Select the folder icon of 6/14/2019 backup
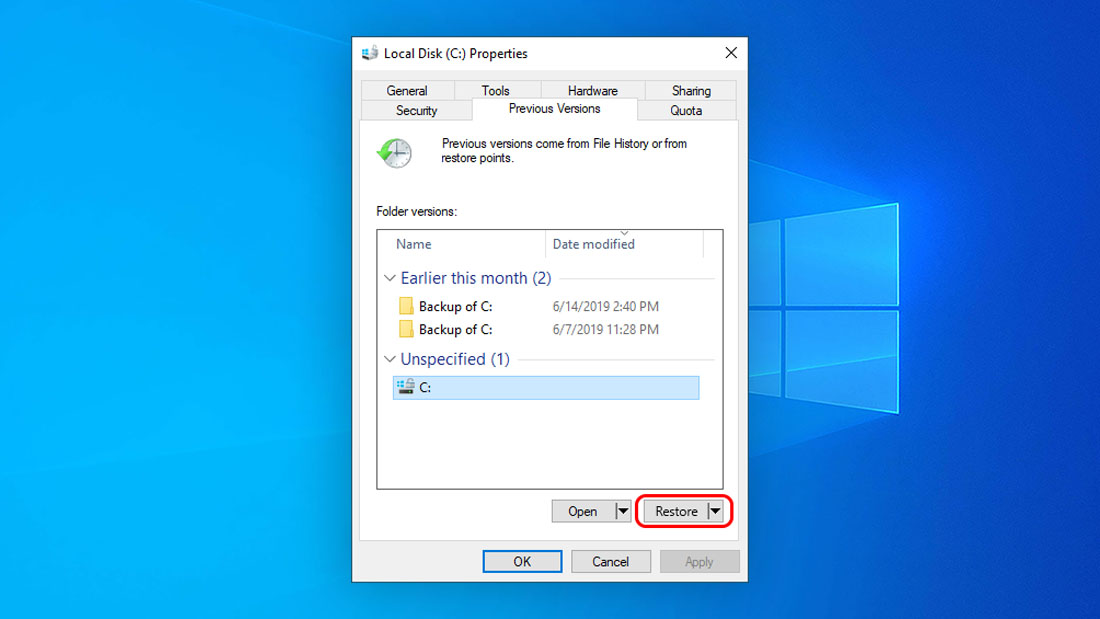1100x619 pixels. click(x=405, y=306)
